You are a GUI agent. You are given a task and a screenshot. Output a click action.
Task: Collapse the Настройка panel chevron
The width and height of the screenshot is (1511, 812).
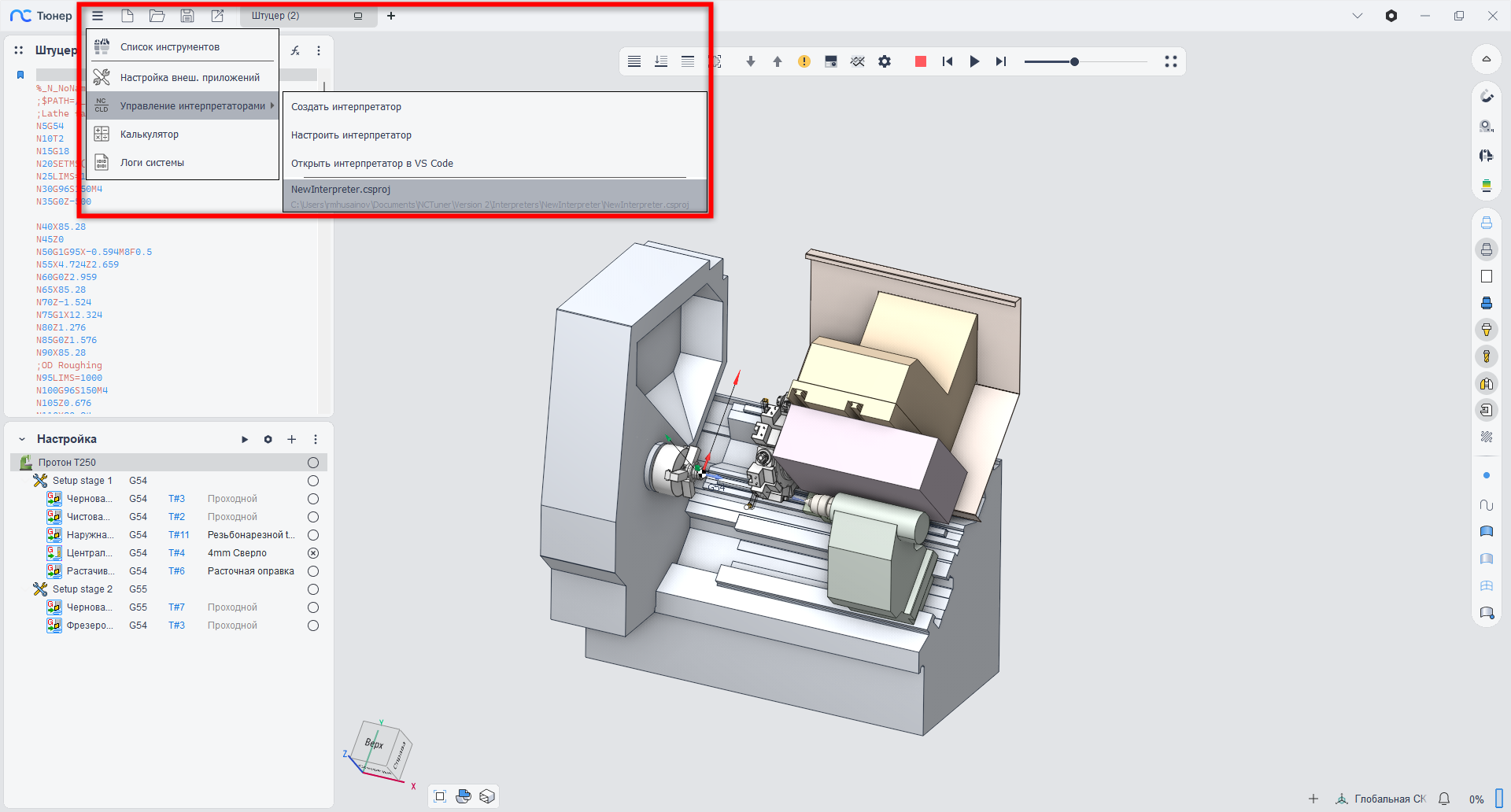pos(22,439)
